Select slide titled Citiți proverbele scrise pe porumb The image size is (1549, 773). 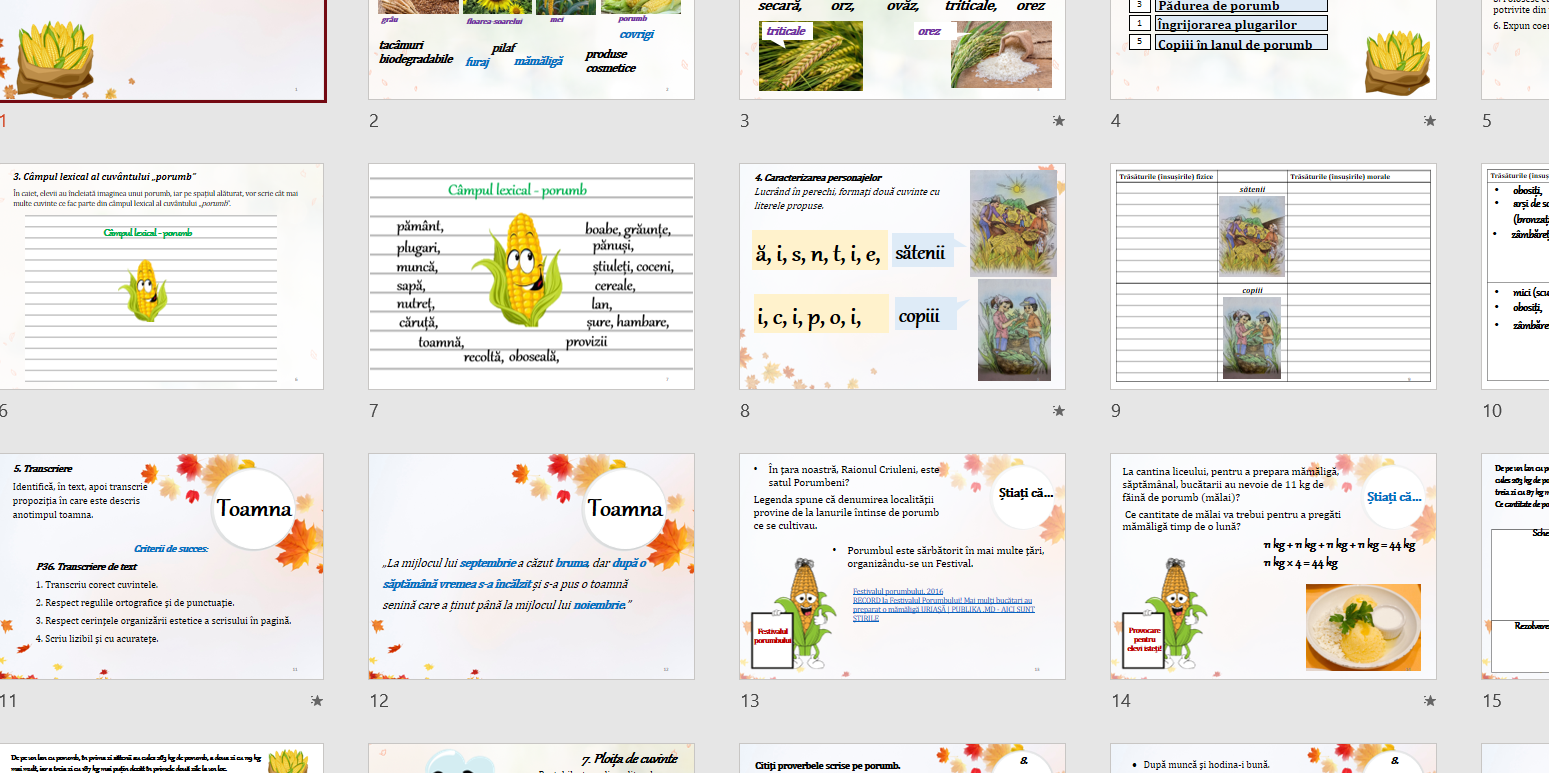(902, 759)
